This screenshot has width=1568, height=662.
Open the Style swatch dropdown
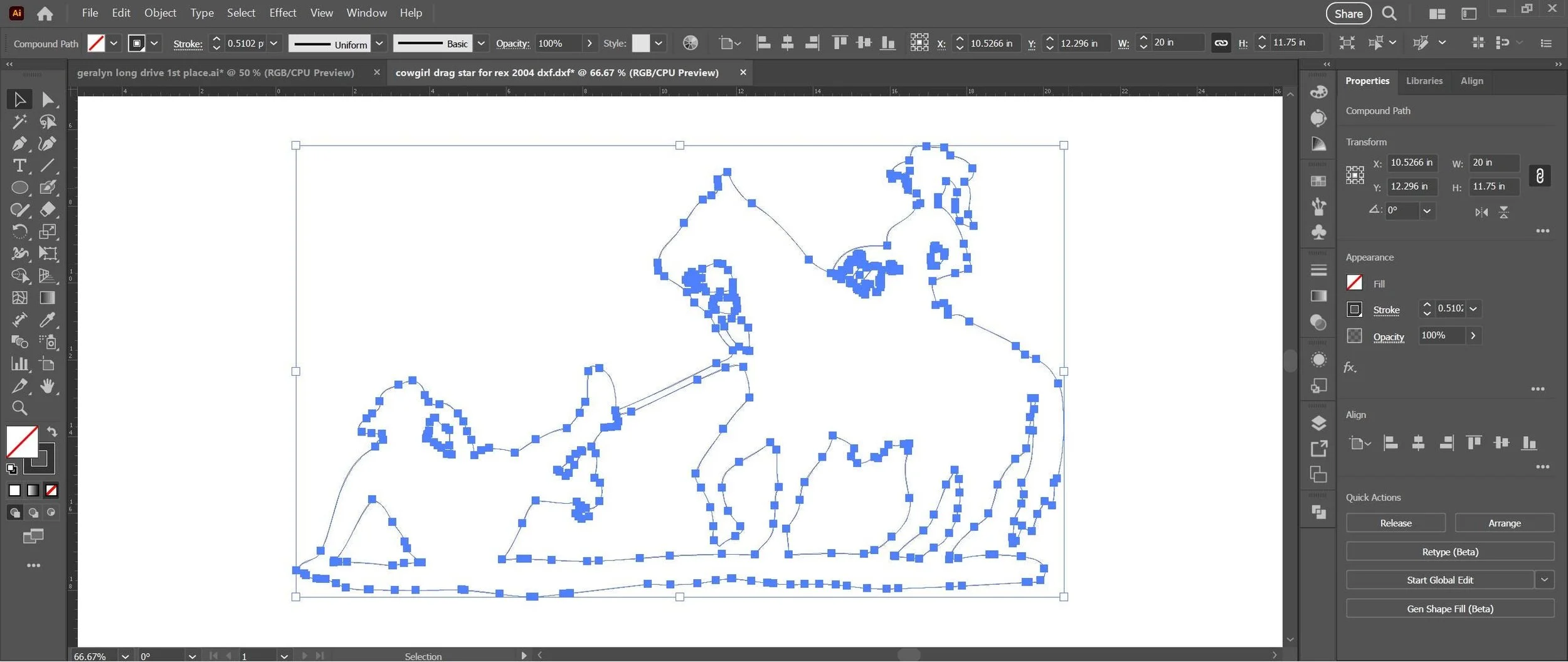(659, 44)
